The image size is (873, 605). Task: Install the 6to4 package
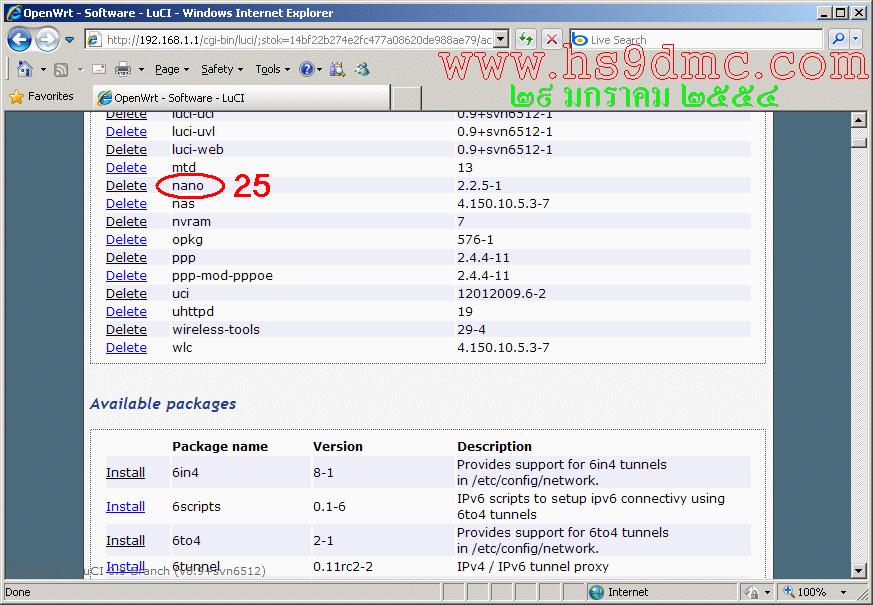pyautogui.click(x=125, y=540)
